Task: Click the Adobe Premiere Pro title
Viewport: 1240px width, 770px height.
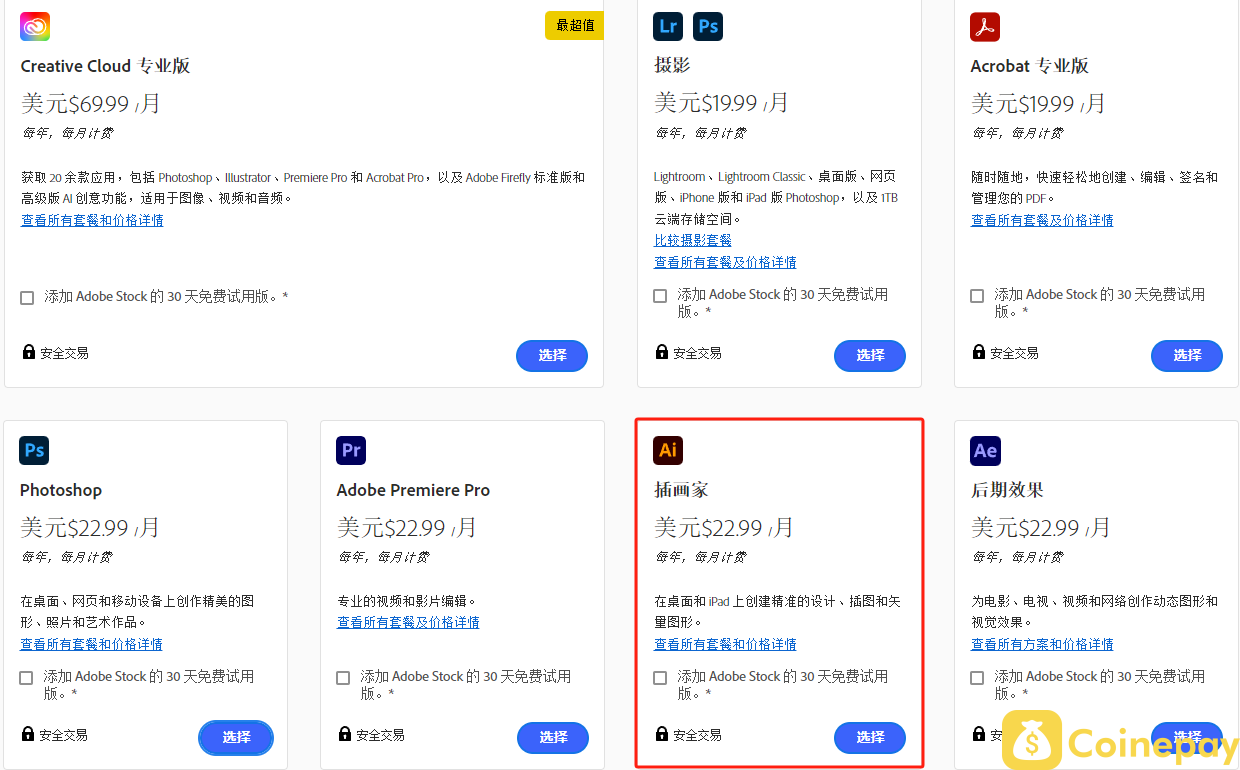Action: (413, 490)
